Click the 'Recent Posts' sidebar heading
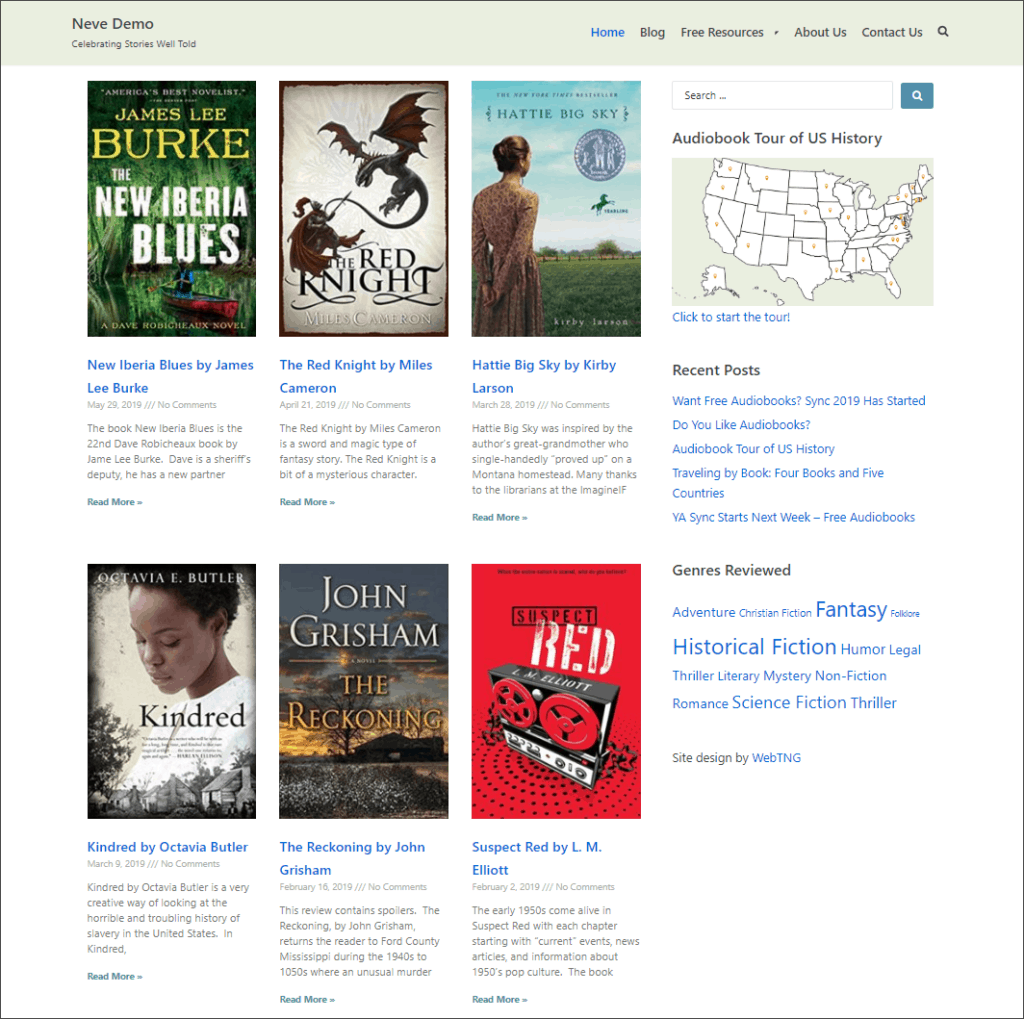Viewport: 1024px width, 1019px height. (716, 370)
